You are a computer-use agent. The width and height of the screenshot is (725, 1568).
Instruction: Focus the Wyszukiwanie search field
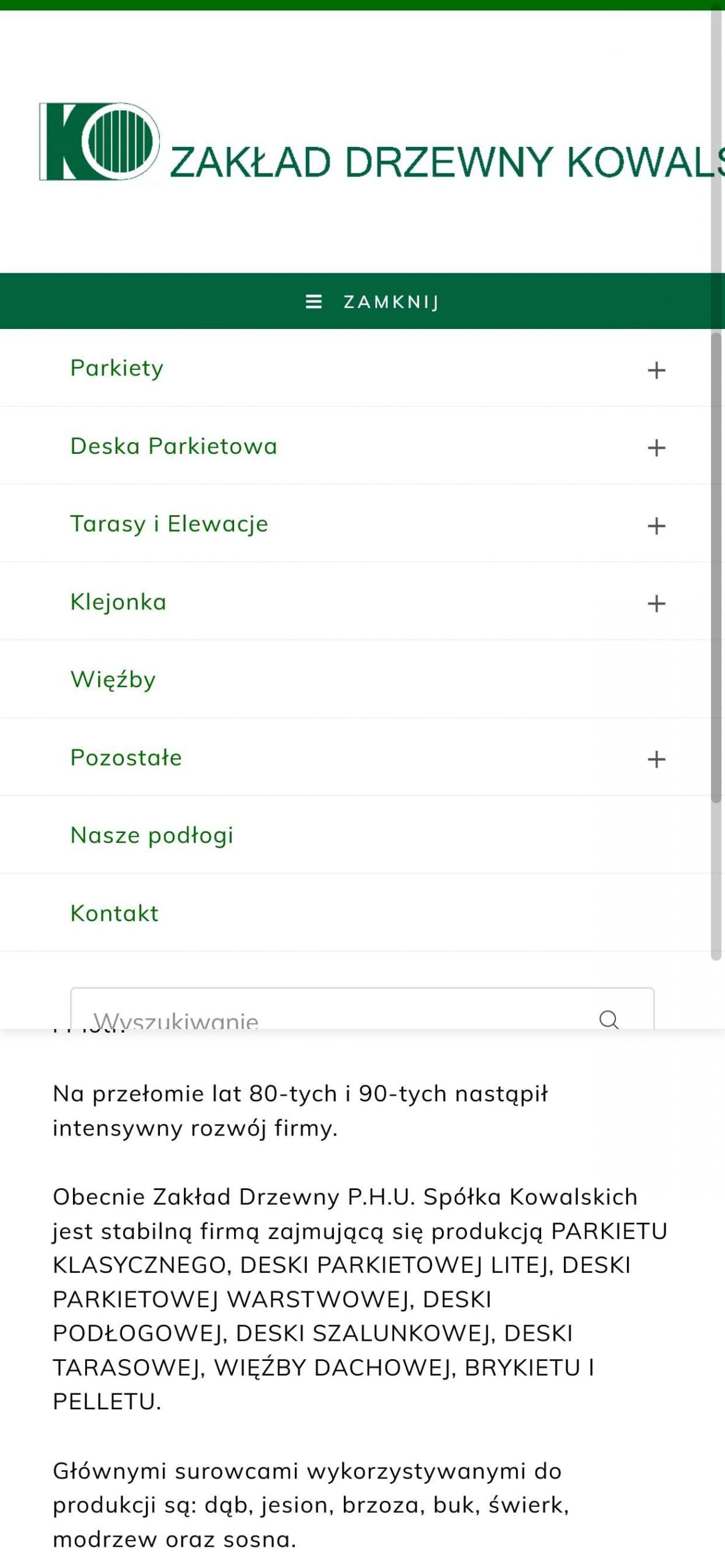coord(331,1017)
